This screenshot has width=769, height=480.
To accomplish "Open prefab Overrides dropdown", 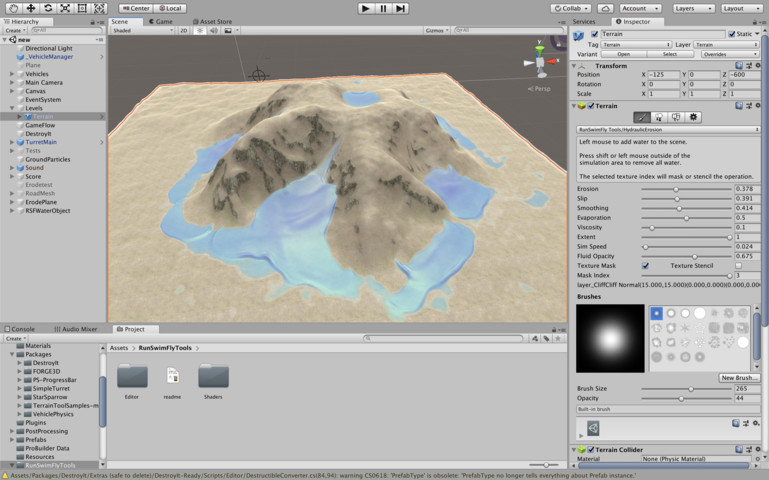I will coord(730,54).
